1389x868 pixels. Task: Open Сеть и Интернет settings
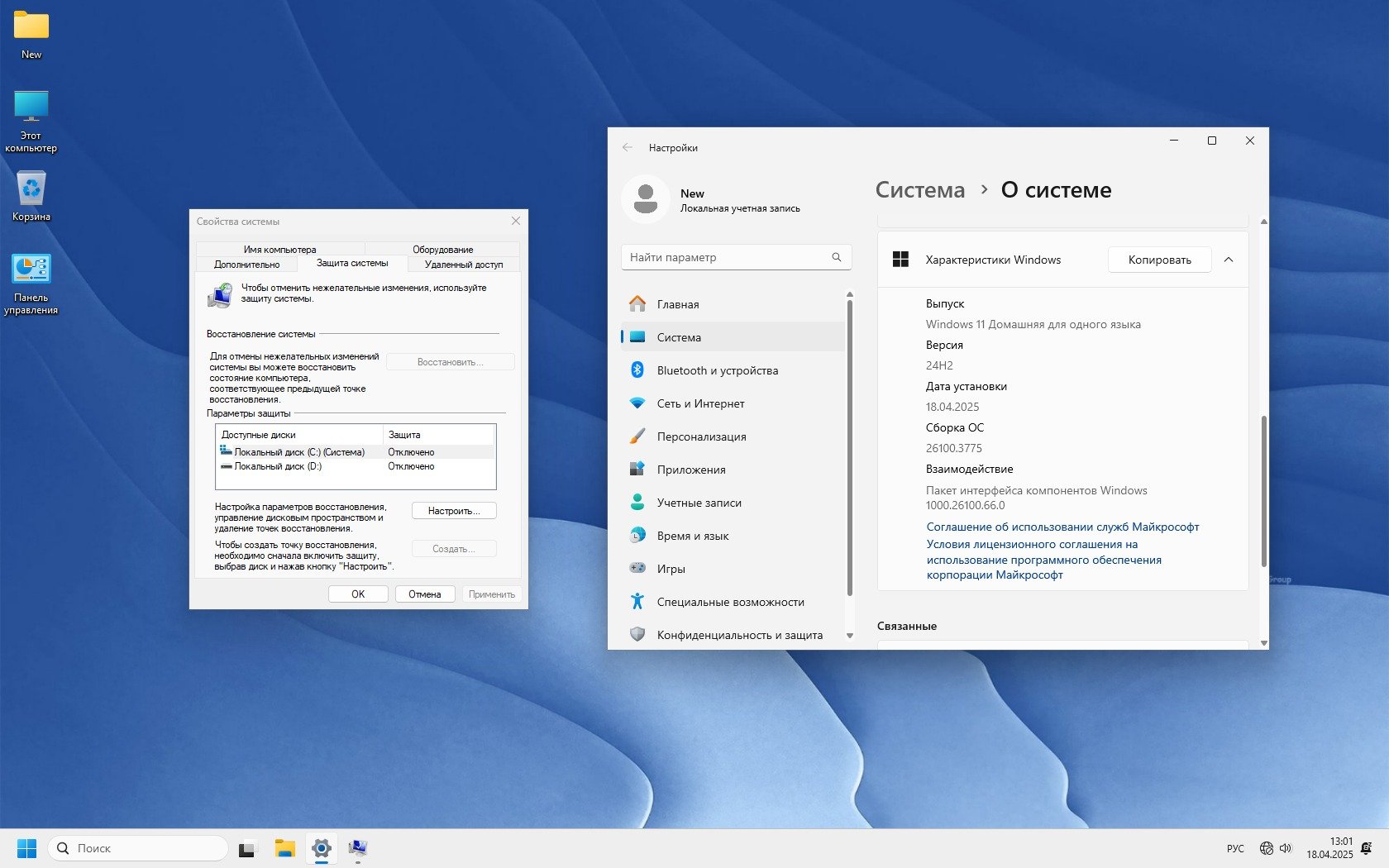coord(700,403)
